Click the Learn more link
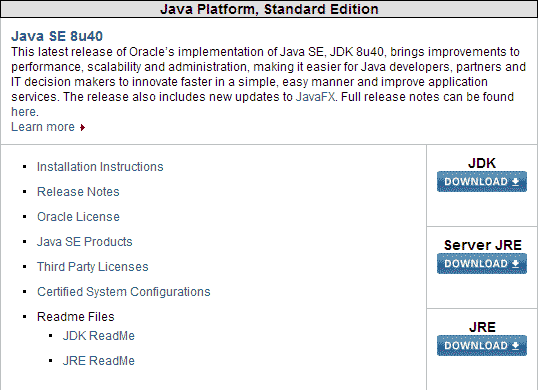Screen dimensions: 539x390 43,127
